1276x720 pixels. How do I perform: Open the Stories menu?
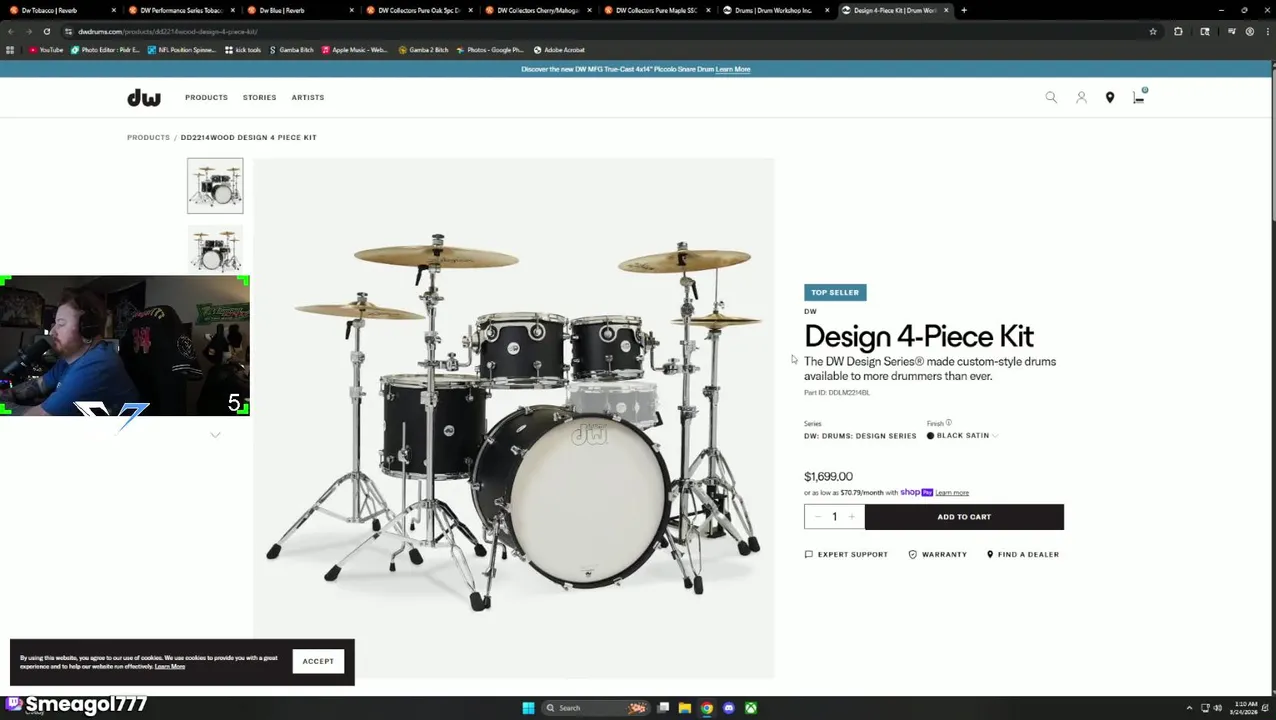[x=259, y=97]
